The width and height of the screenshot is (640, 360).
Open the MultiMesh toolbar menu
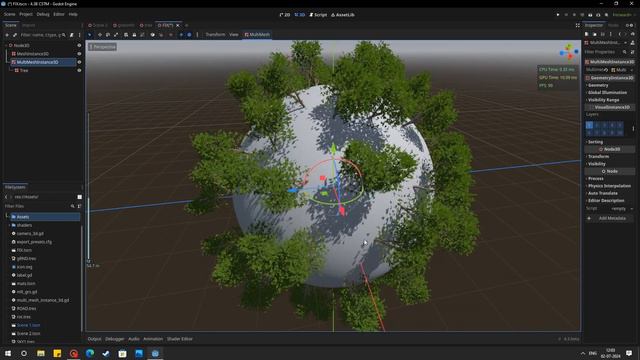pyautogui.click(x=257, y=35)
